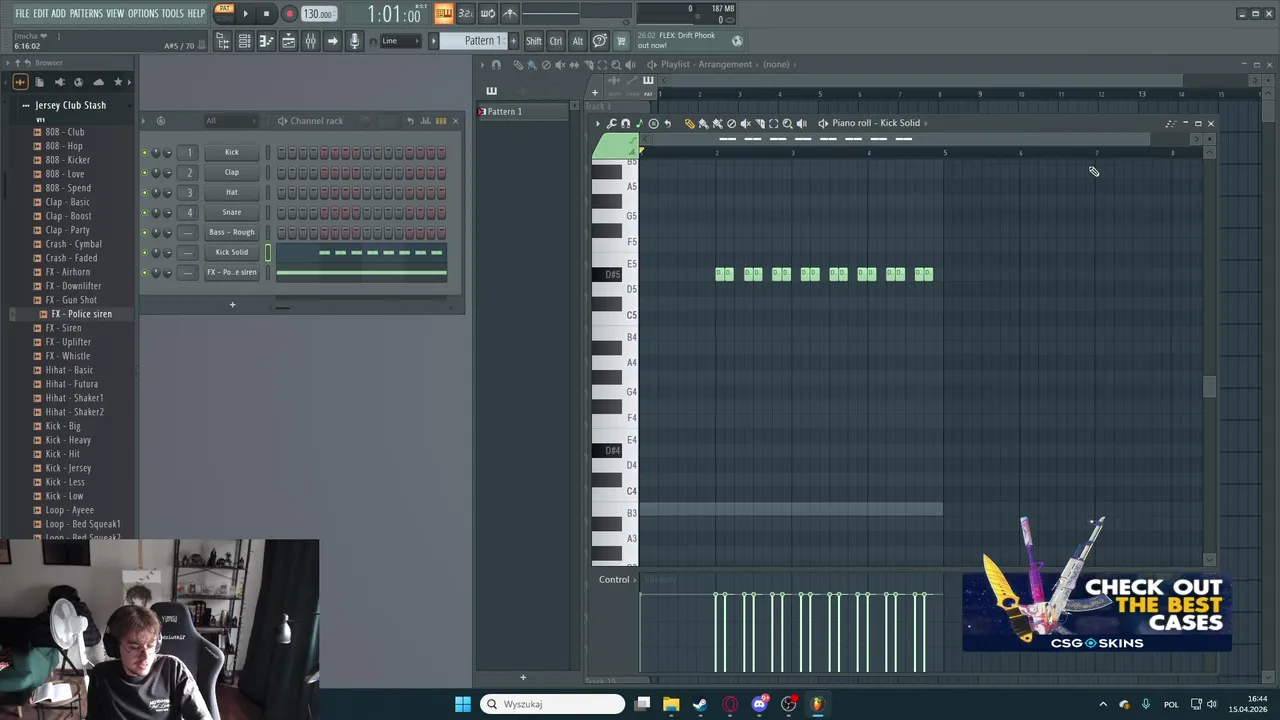This screenshot has height=720, width=1280.
Task: Mute the Snare channel via green LED
Action: pyautogui.click(x=144, y=212)
